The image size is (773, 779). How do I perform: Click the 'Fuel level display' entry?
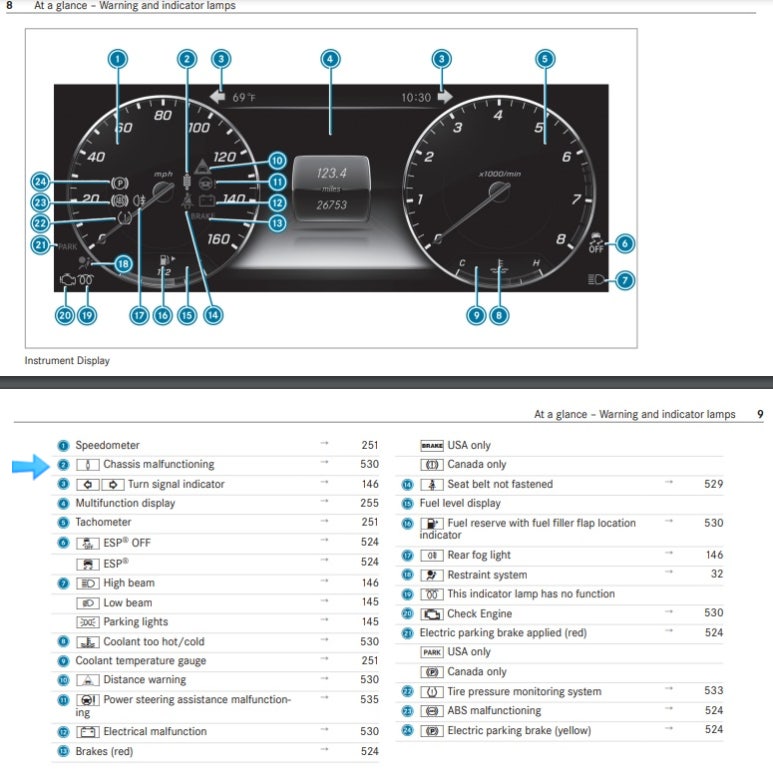pyautogui.click(x=460, y=503)
